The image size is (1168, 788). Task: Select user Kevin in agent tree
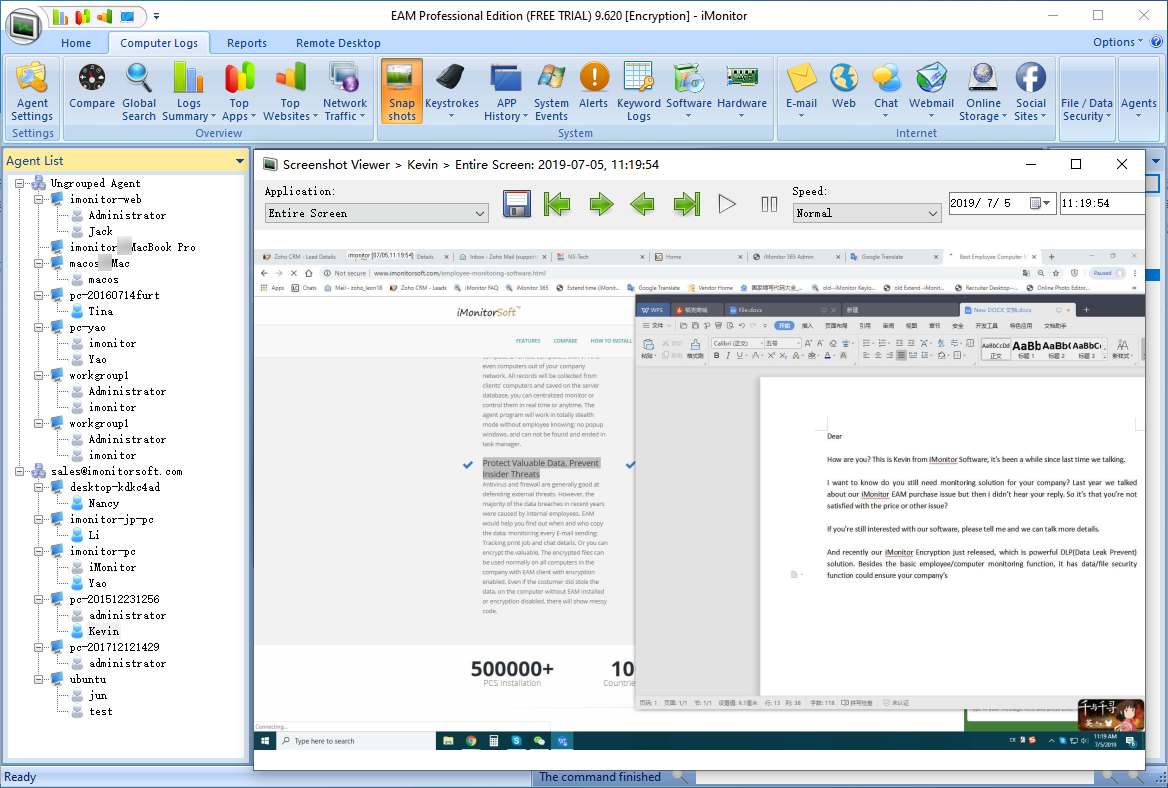(104, 632)
